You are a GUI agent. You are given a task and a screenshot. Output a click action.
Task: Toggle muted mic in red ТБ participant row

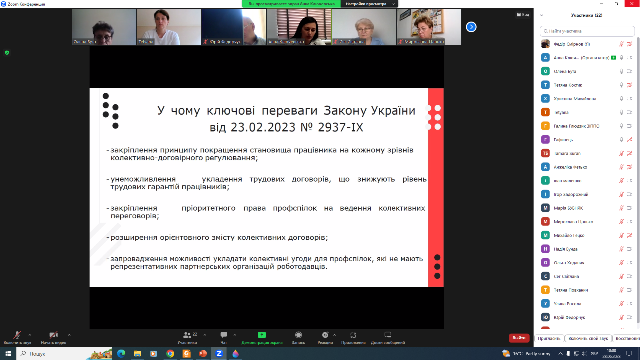622,153
